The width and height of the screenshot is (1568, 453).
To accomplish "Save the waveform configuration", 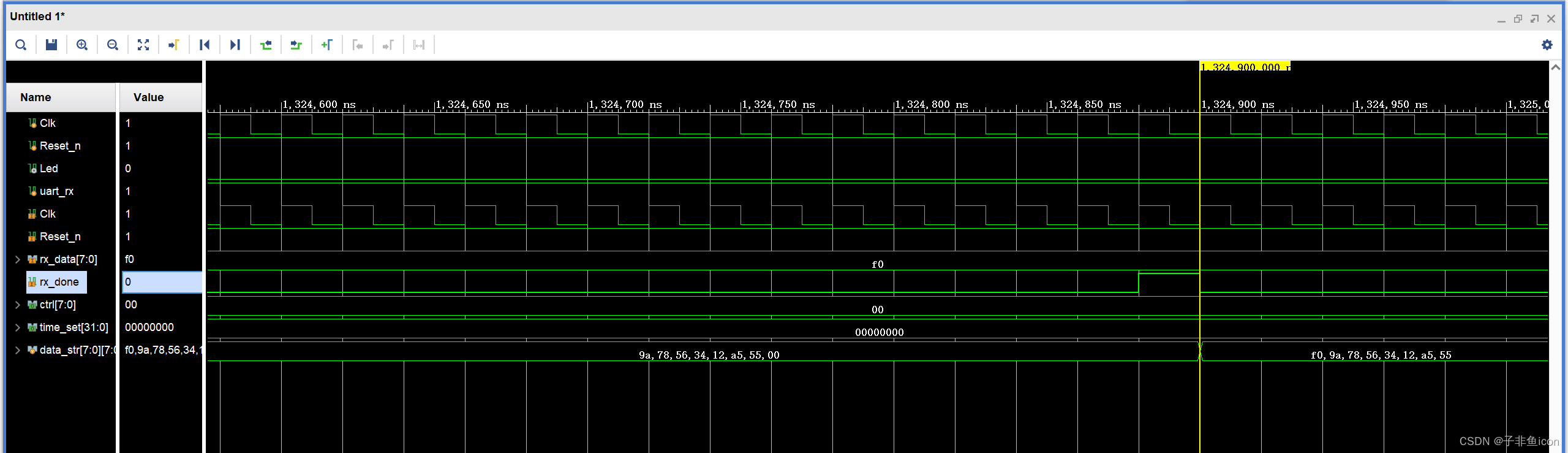I will click(51, 45).
